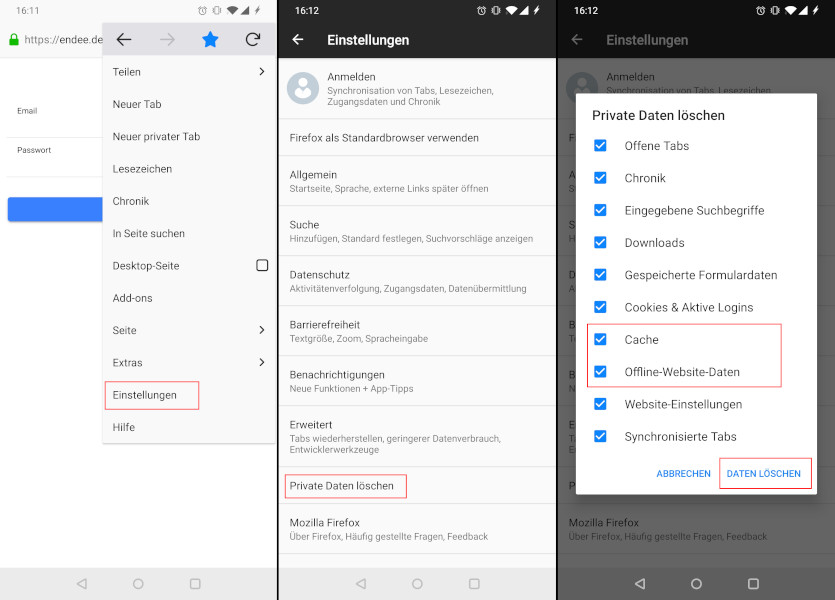Open the Extras submenu chevron
This screenshot has height=600, width=835.
coord(262,362)
